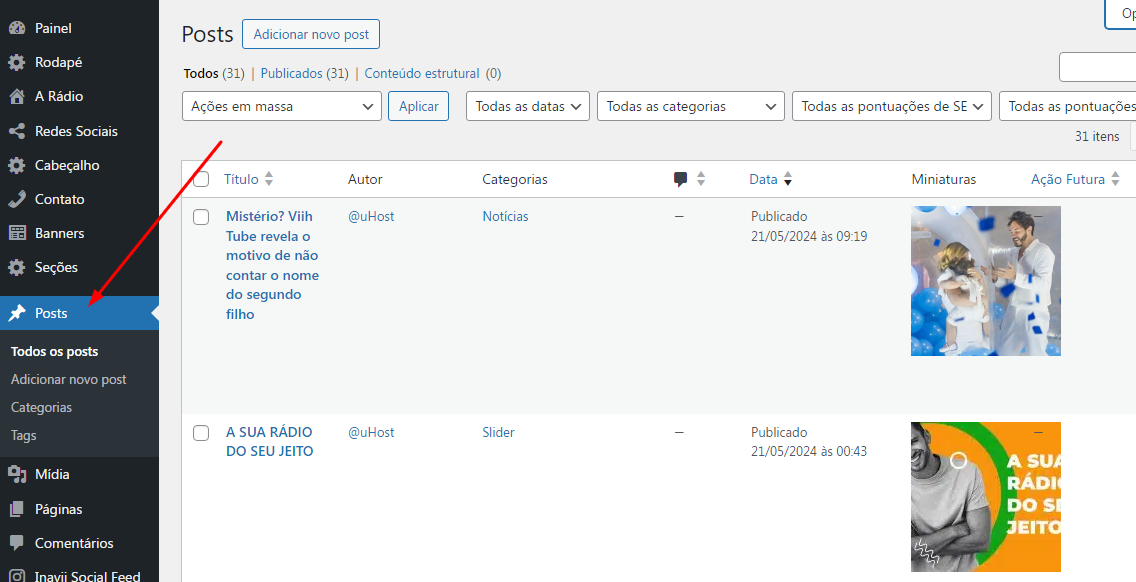Screen dimensions: 1136x582
Task: Click the Adicionar novo post button
Action: click(x=310, y=33)
